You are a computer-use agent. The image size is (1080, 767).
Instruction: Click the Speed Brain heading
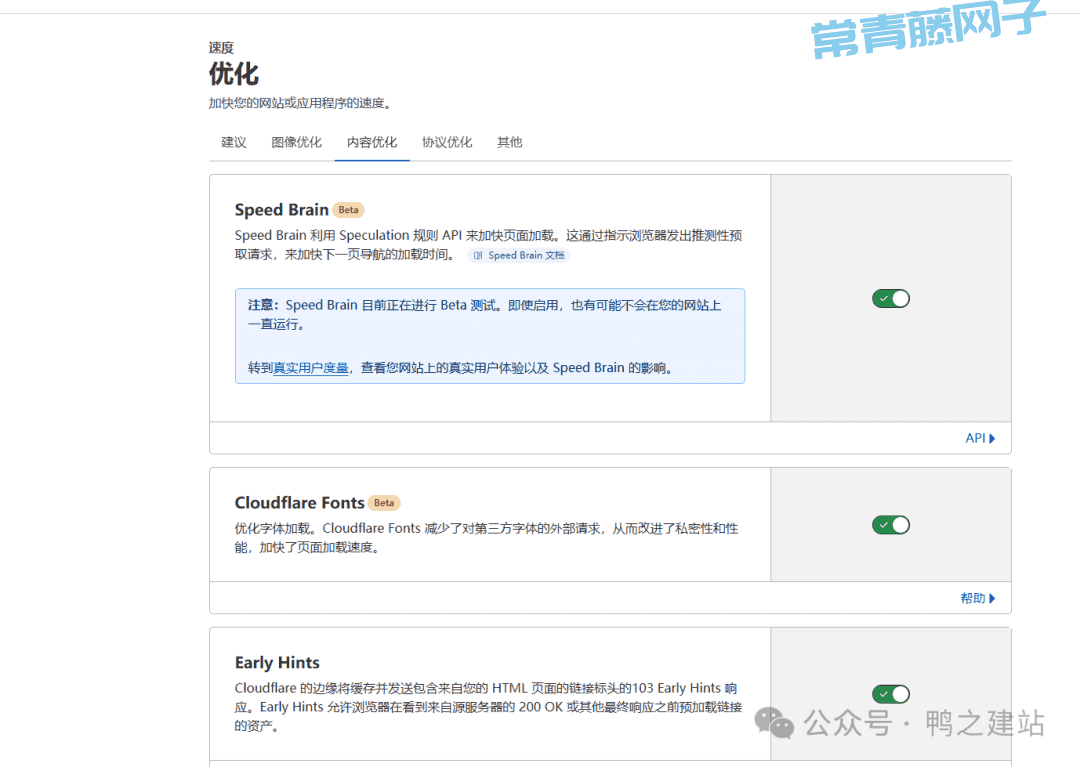coord(282,210)
